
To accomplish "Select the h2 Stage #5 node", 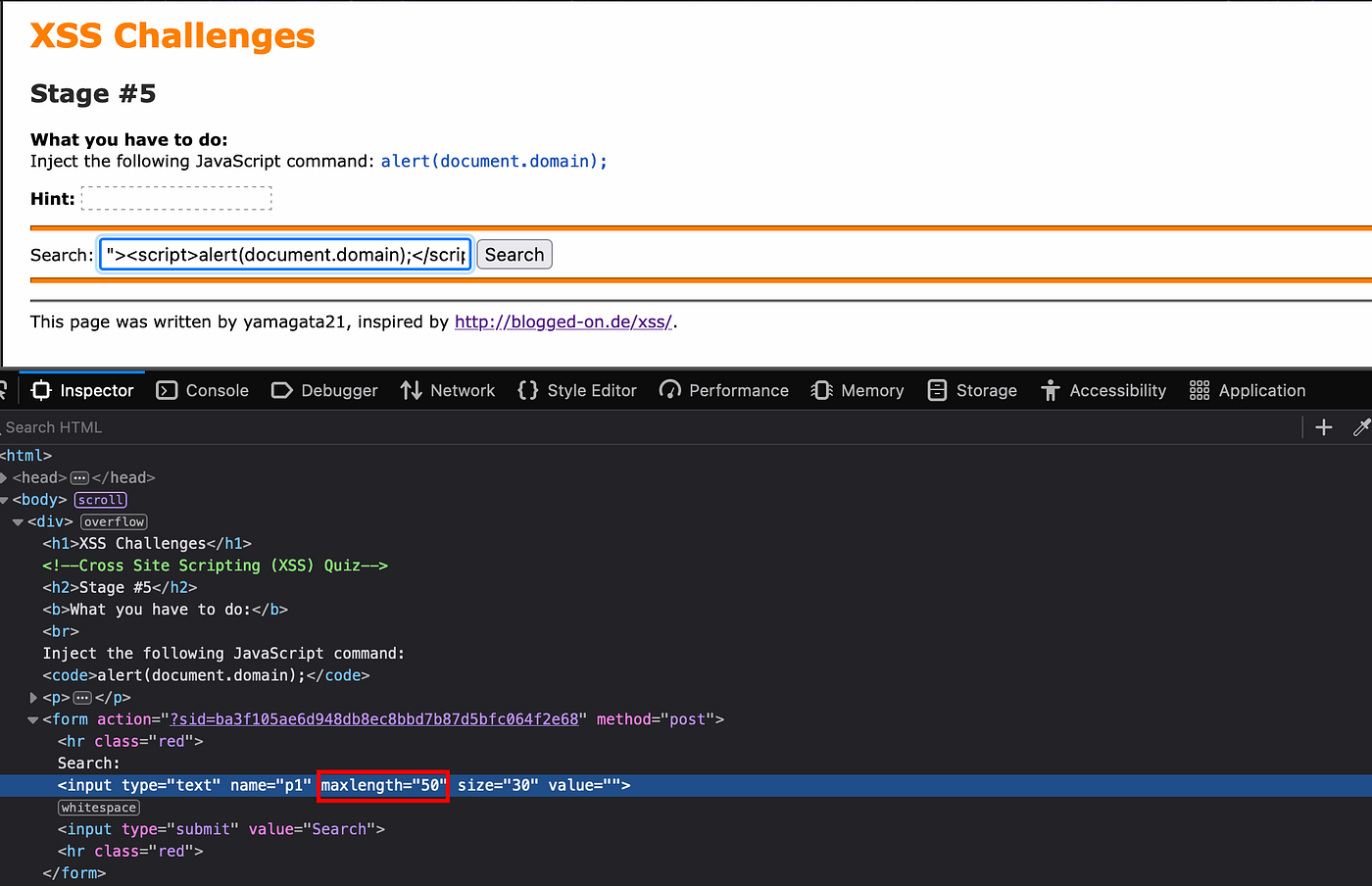I will 120,588.
